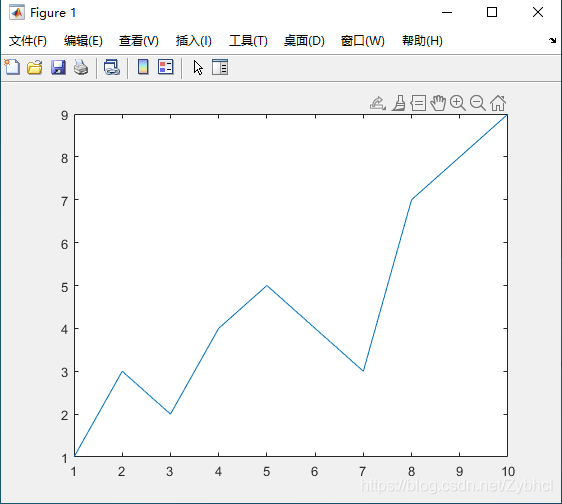Open the 文件(F) menu

click(28, 41)
